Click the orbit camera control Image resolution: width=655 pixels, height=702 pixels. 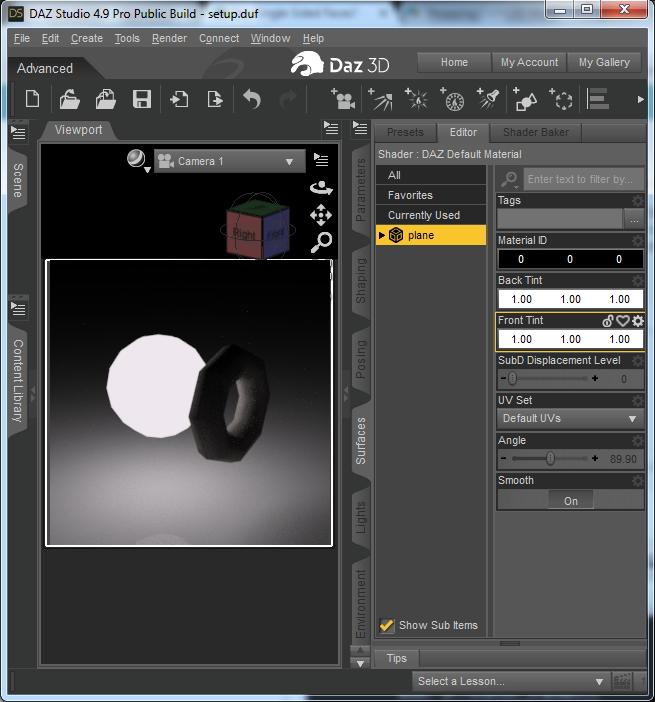[321, 188]
